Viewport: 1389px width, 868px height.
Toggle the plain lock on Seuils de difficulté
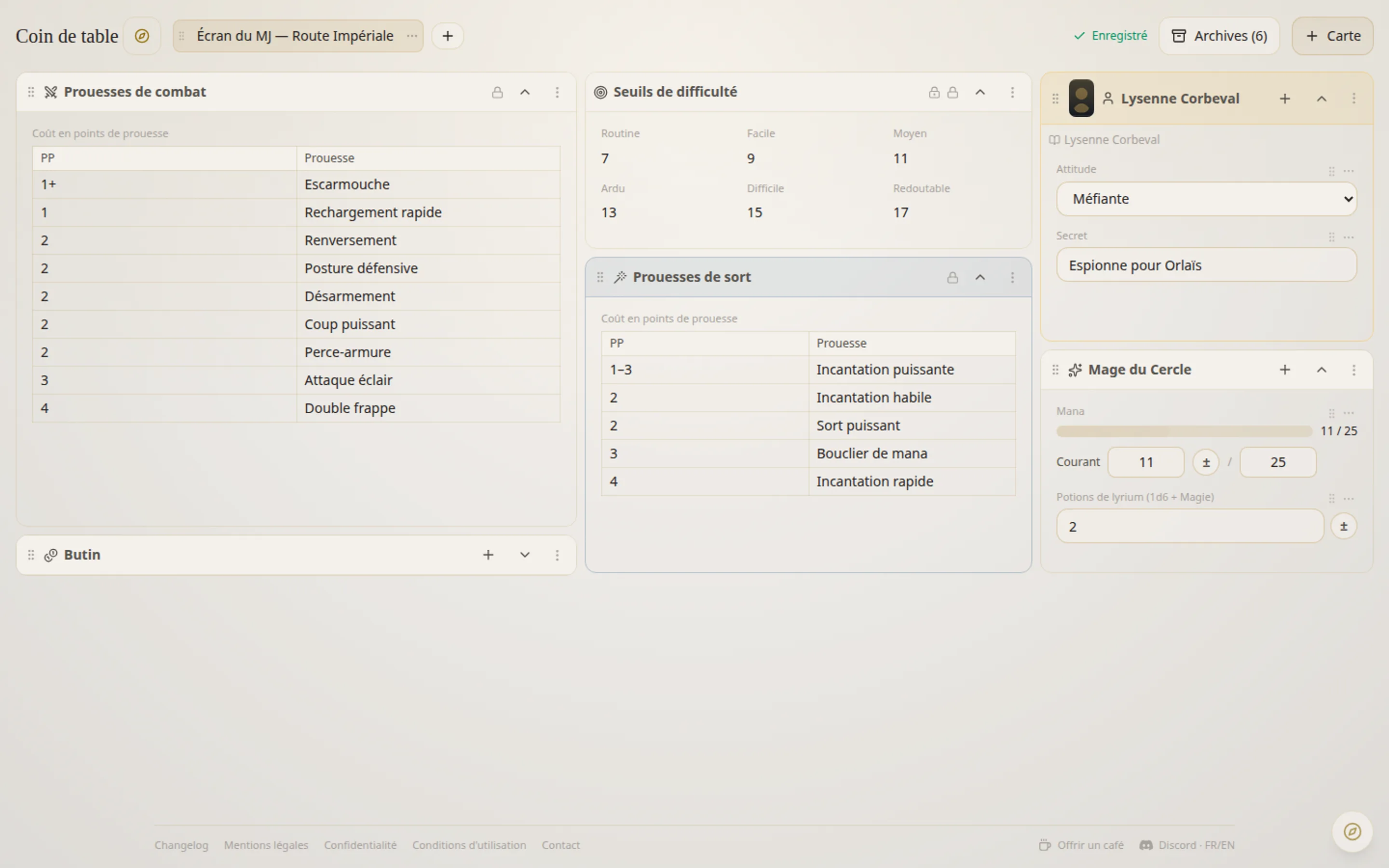pos(952,93)
